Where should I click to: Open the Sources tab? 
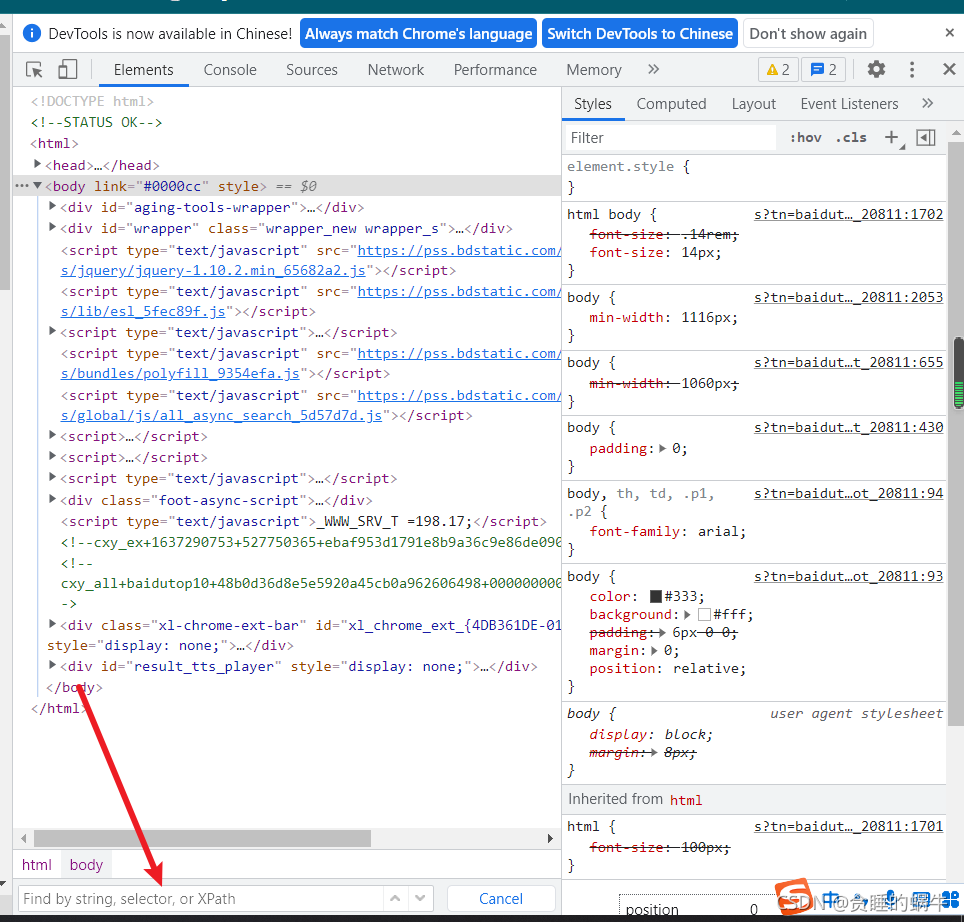point(312,69)
